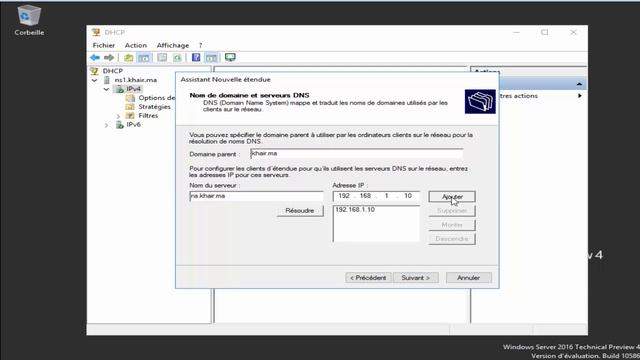Select the IPv6 tree item label
The width and height of the screenshot is (640, 360).
click(133, 125)
